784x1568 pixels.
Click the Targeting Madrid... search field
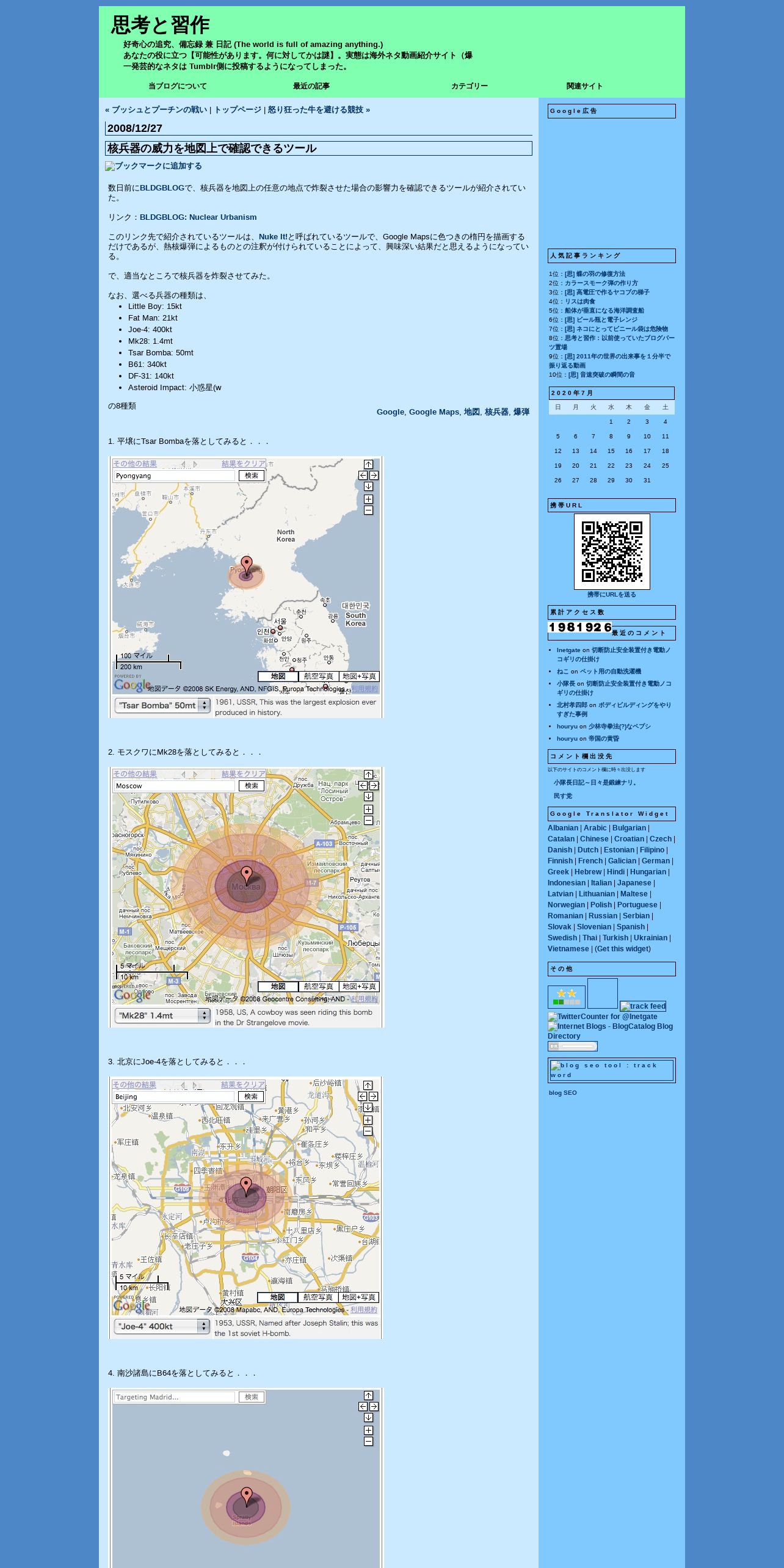174,1397
